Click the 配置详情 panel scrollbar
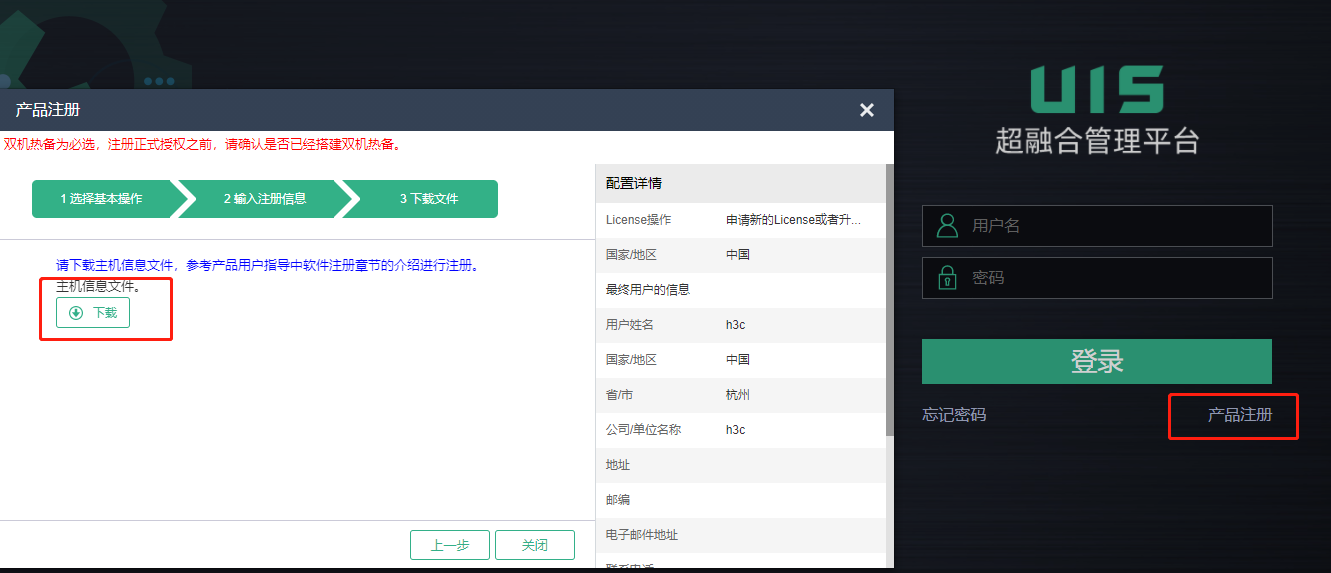1331x573 pixels. [x=890, y=300]
